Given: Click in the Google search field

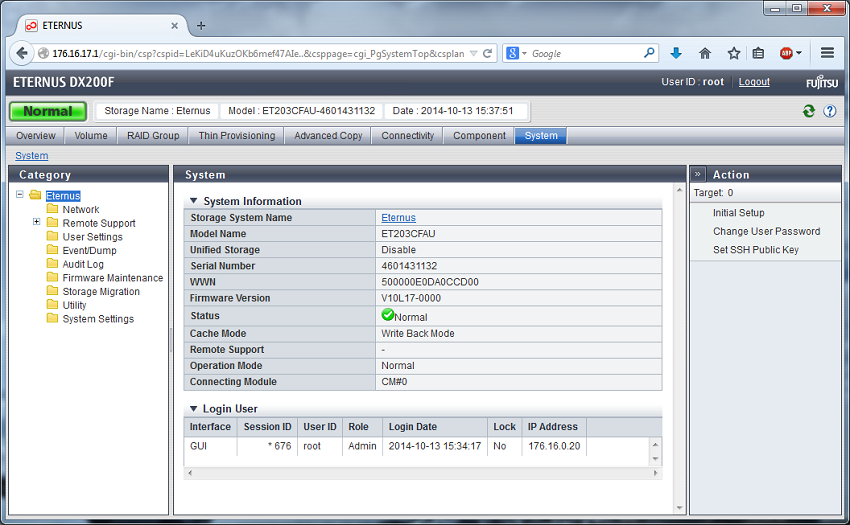Looking at the screenshot, I should click(x=585, y=53).
